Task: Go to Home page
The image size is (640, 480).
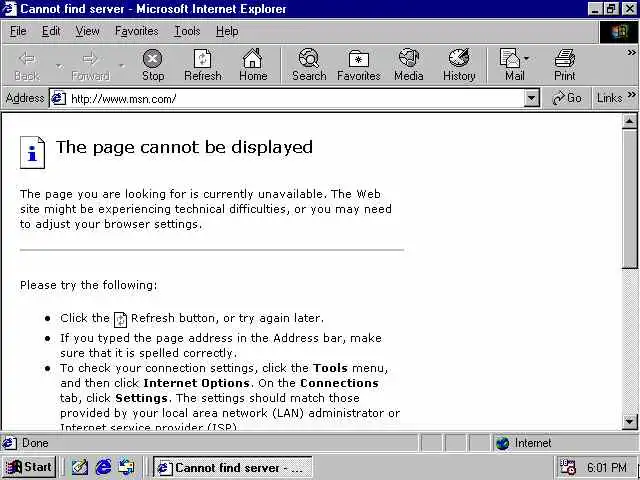Action: (x=253, y=65)
